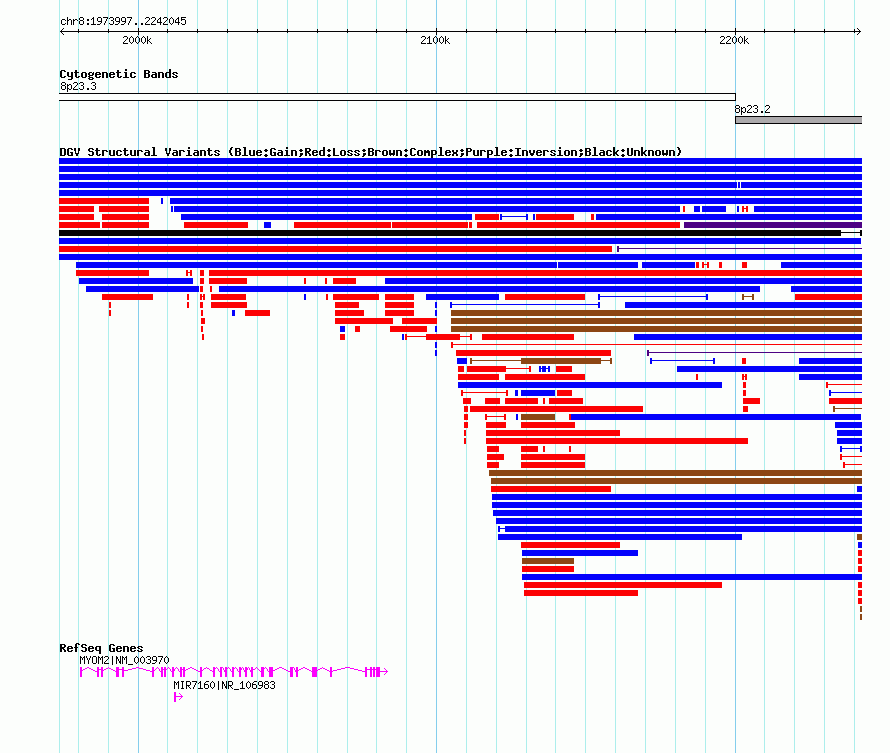Click the ruler's left arrowhead
890x753 pixels.
[62, 32]
